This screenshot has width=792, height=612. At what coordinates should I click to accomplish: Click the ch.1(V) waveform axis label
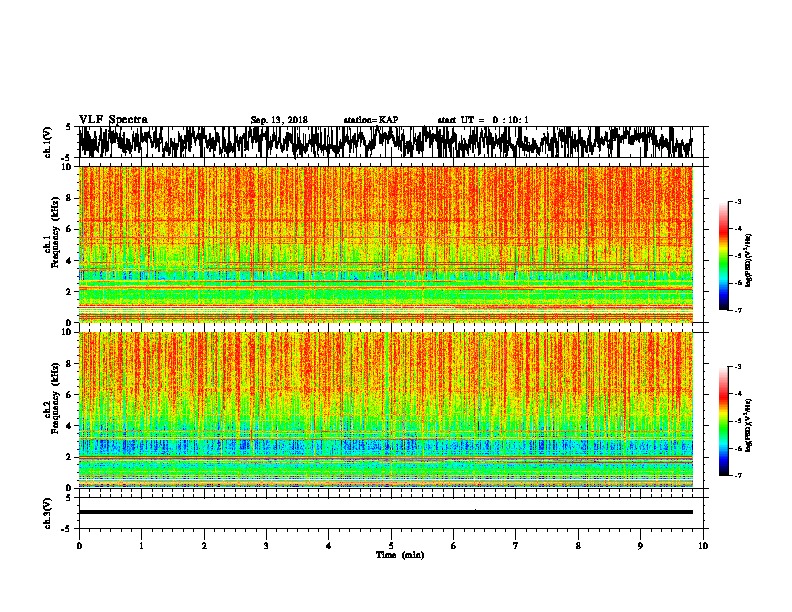pos(48,142)
